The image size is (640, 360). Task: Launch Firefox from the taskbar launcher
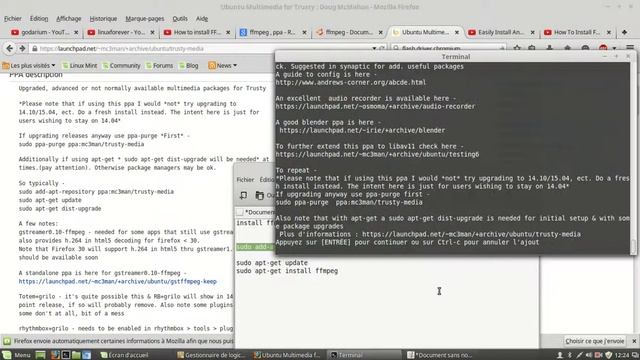click(55, 355)
